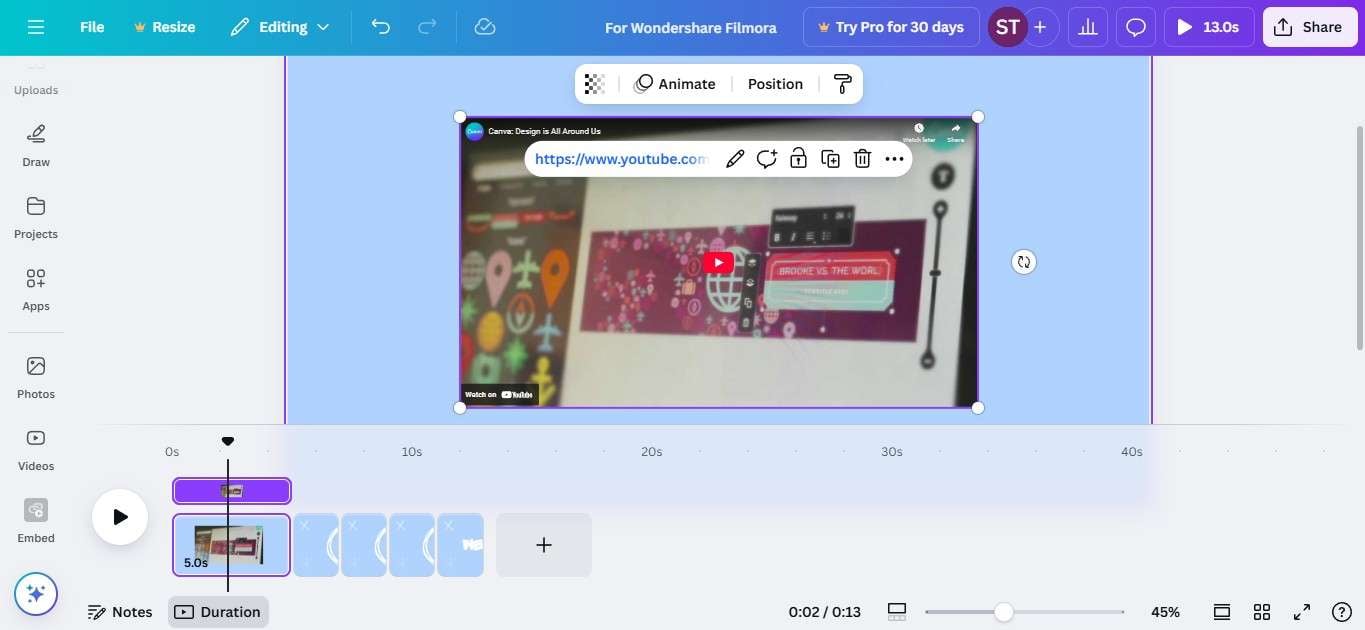The width and height of the screenshot is (1365, 630).
Task: Adjust the zoom slider handle
Action: pos(1003,612)
